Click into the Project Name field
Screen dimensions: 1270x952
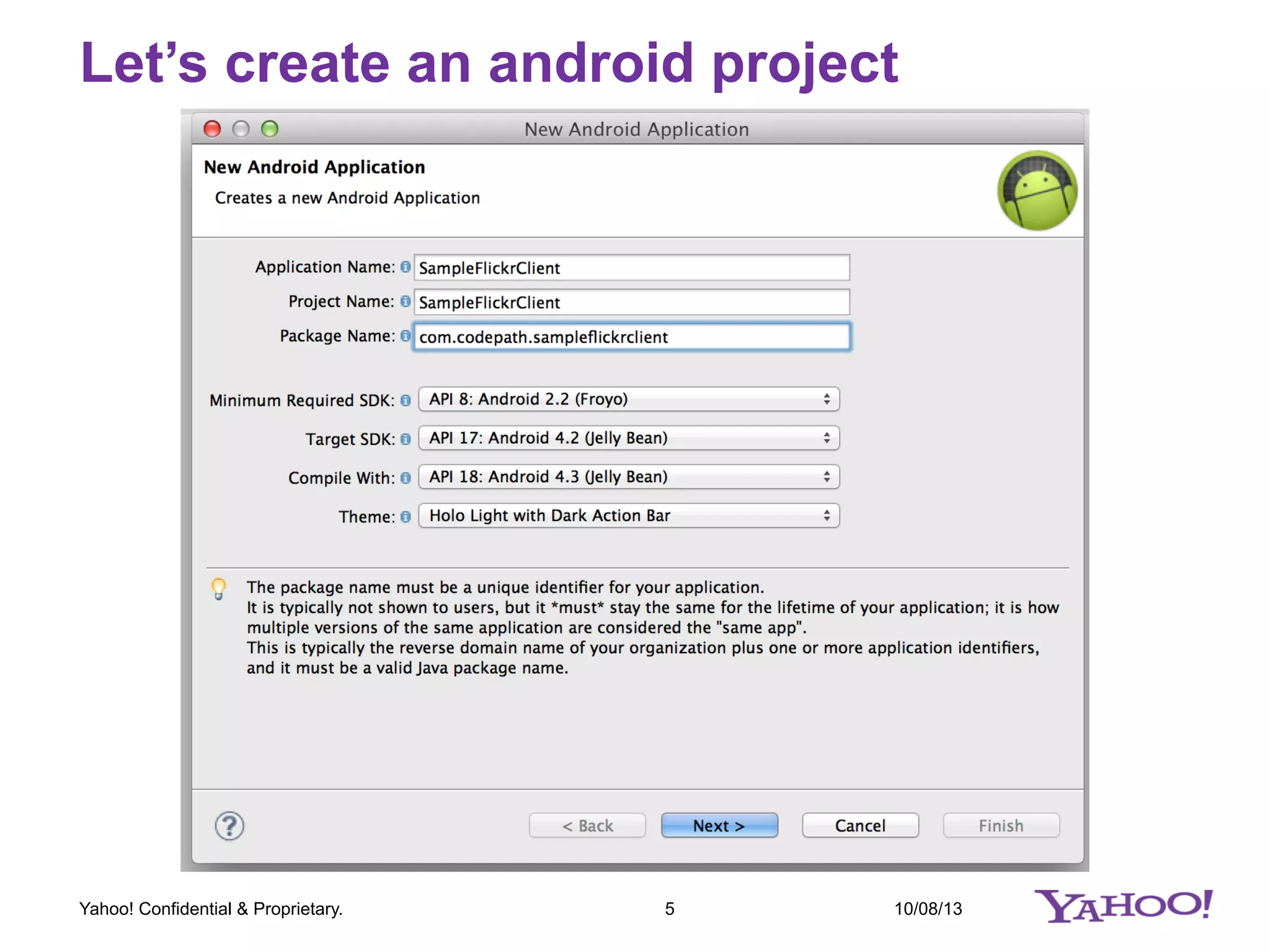[x=631, y=302]
